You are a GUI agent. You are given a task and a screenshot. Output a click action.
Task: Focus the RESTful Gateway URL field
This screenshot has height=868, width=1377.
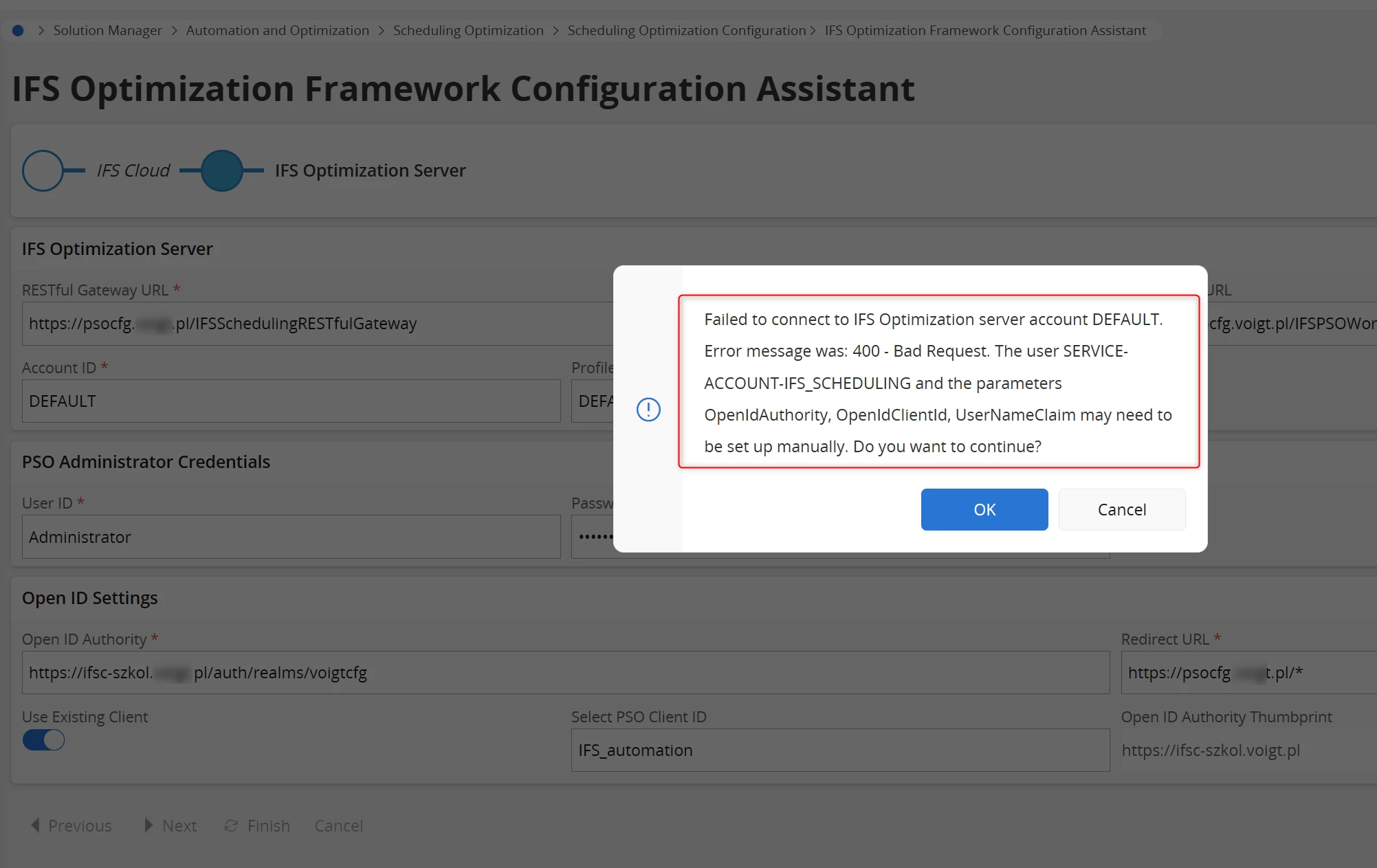tap(318, 324)
